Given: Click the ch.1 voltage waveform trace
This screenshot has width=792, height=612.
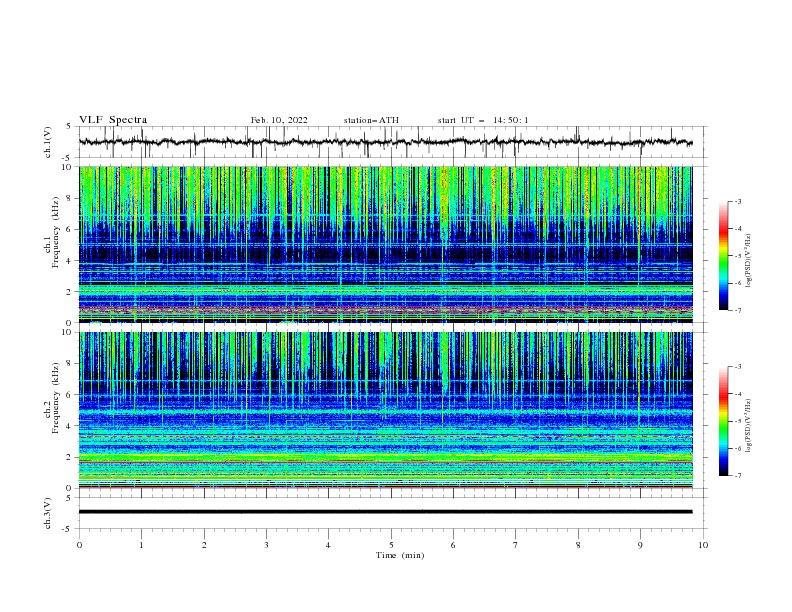Looking at the screenshot, I should (x=385, y=142).
